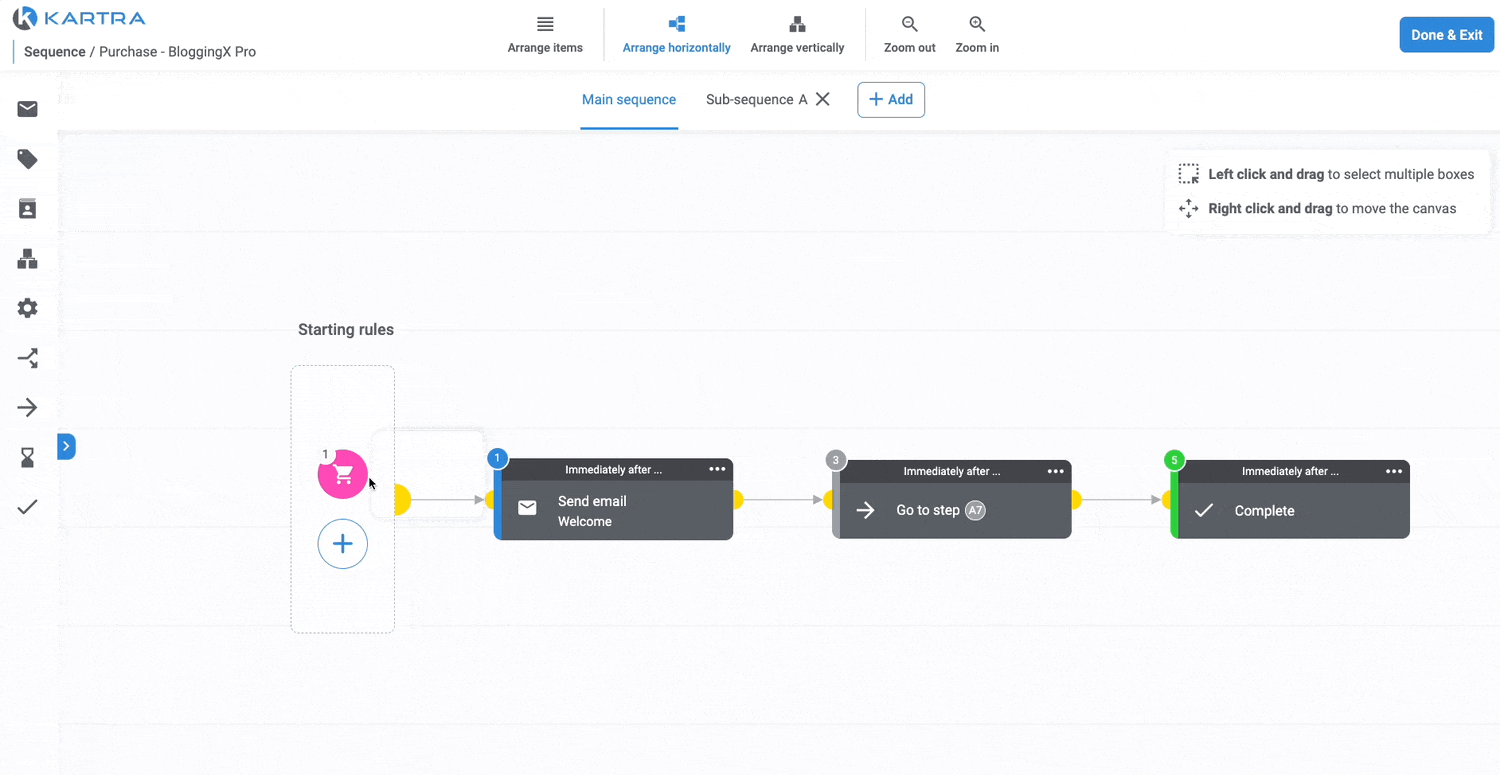The width and height of the screenshot is (1500, 775).
Task: Click the Zoom in magnifier
Action: (x=976, y=34)
